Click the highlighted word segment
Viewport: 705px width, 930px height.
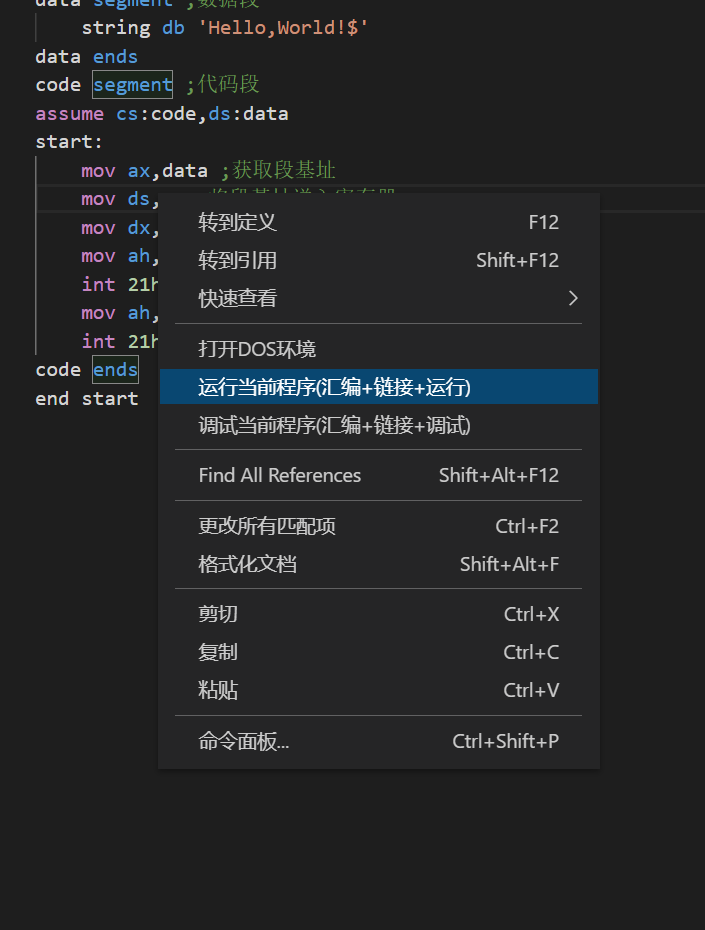132,84
